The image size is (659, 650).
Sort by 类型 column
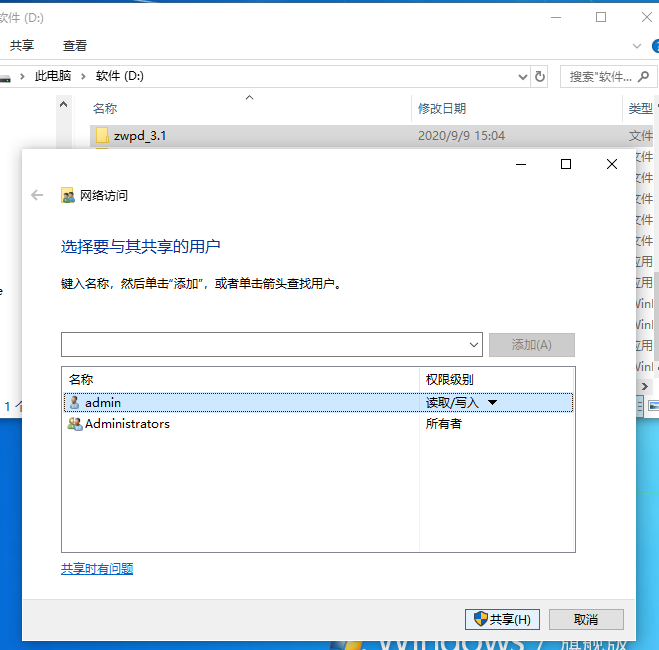click(641, 109)
